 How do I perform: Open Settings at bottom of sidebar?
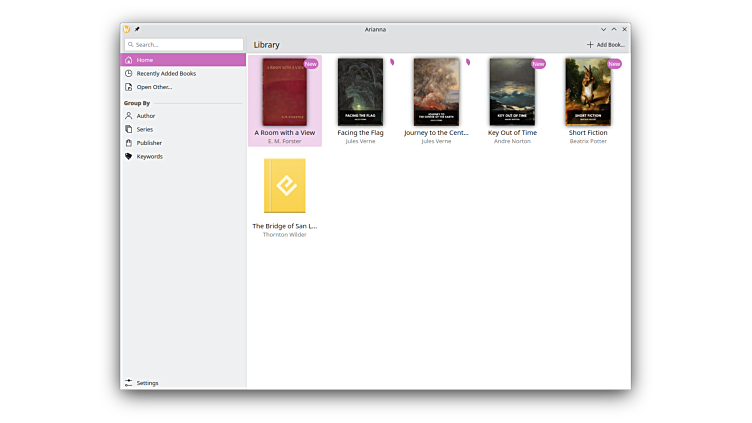[x=147, y=383]
